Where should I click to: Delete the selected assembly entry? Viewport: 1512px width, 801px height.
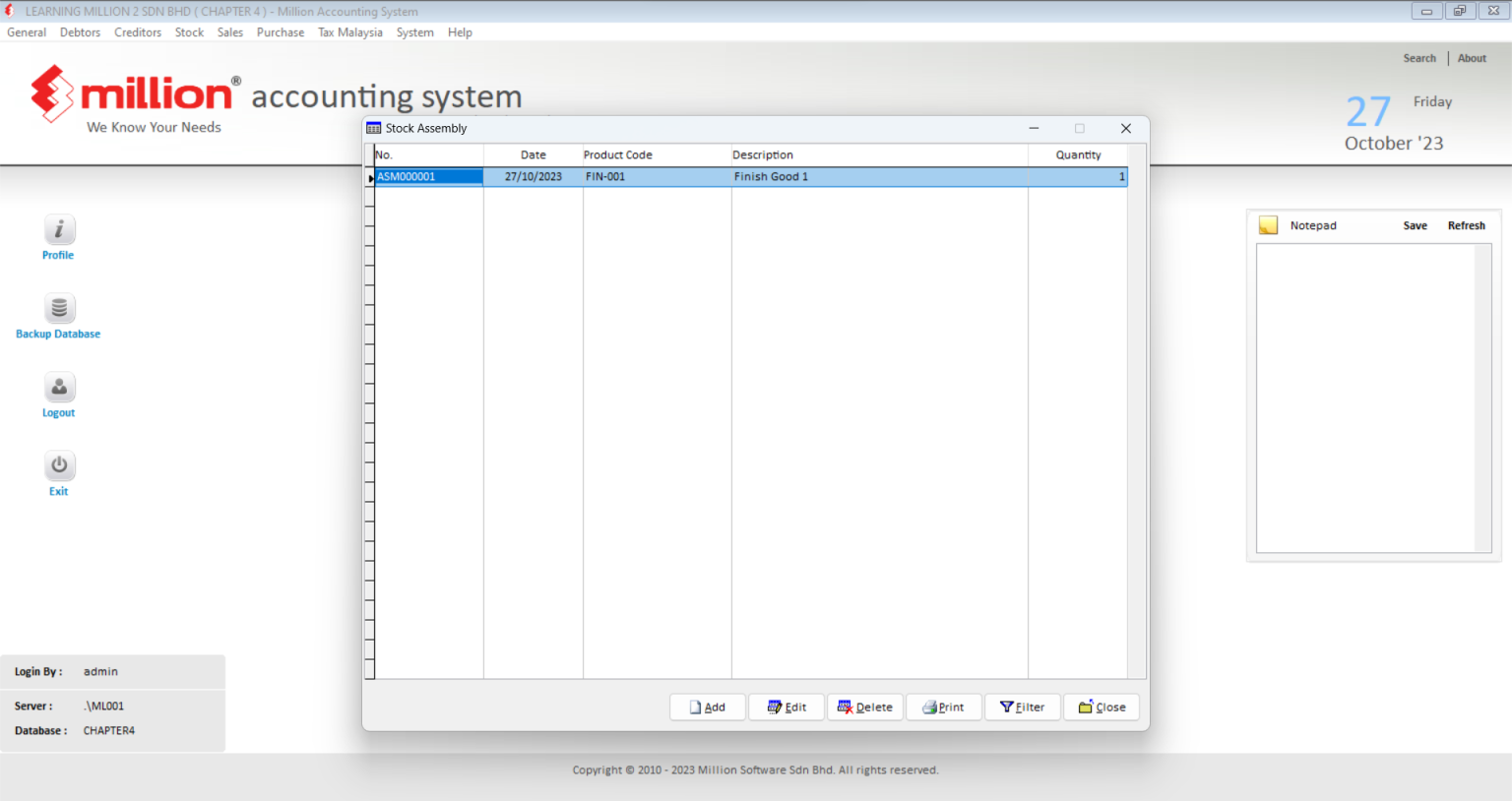pos(865,707)
